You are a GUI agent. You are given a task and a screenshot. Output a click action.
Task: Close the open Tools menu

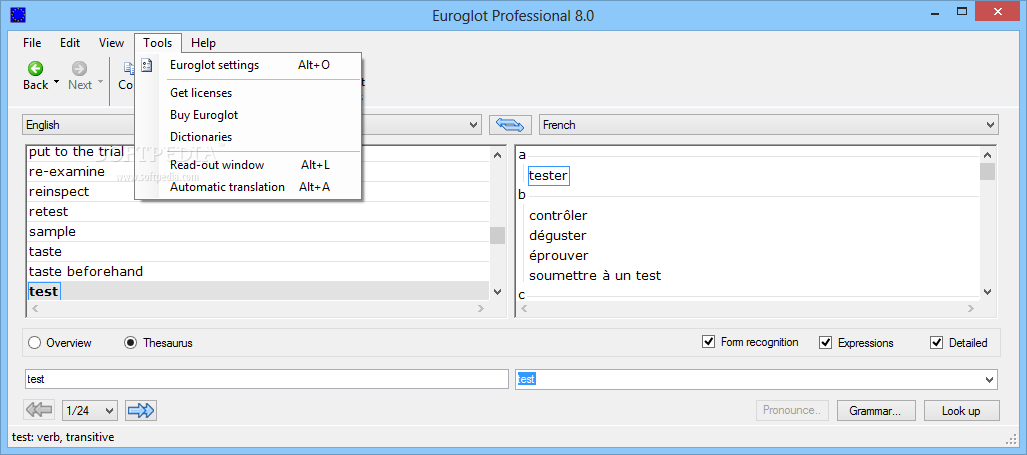click(158, 43)
